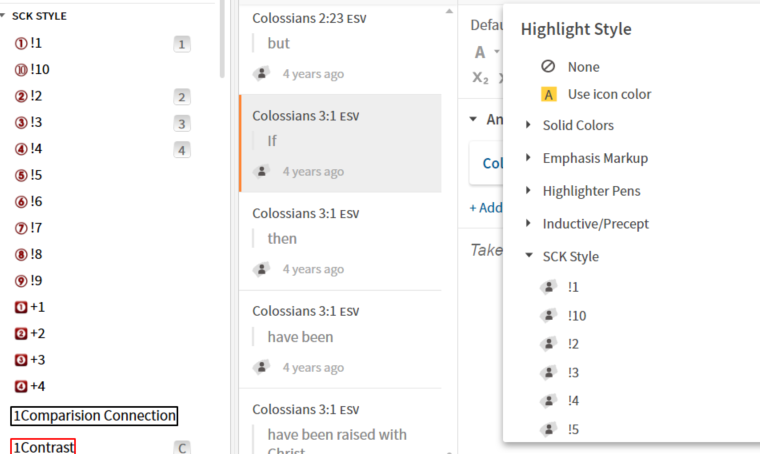Select the !7 circled-seven style icon
Screen dimensions: 760x454
[x=21, y=228]
